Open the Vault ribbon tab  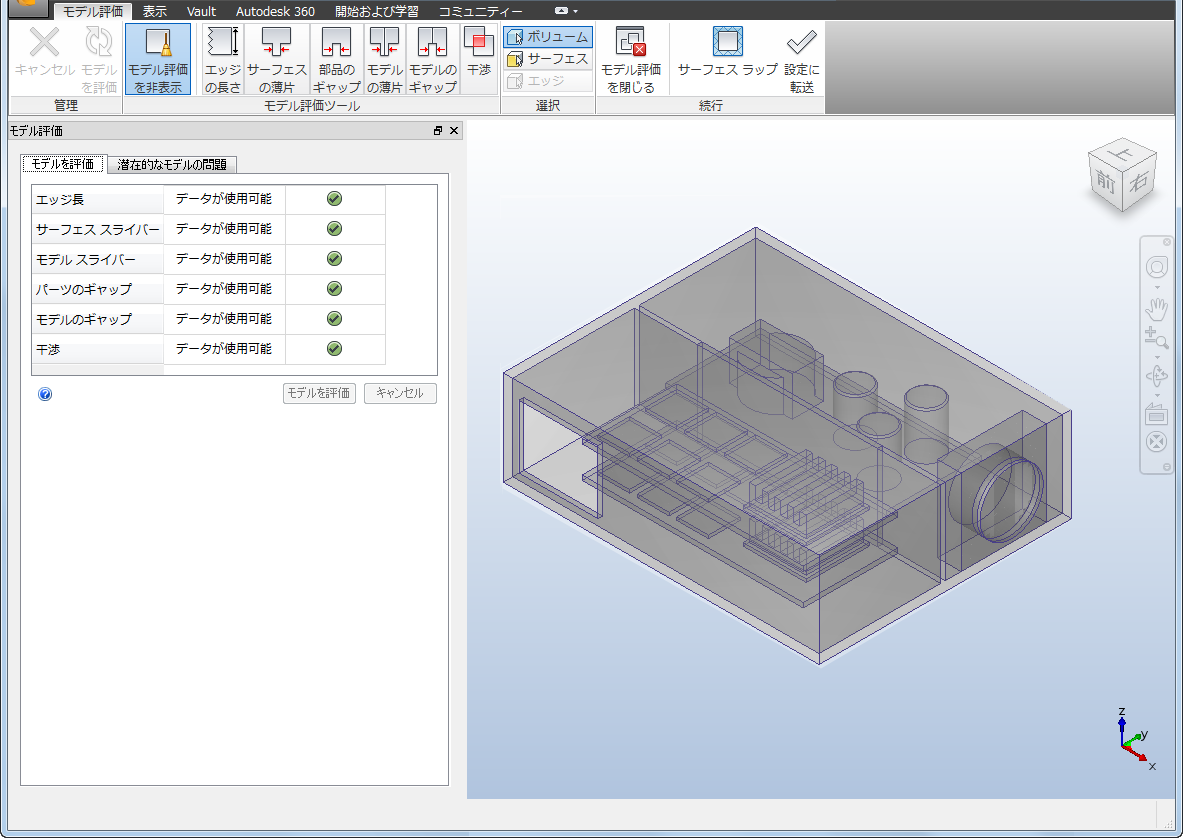201,11
